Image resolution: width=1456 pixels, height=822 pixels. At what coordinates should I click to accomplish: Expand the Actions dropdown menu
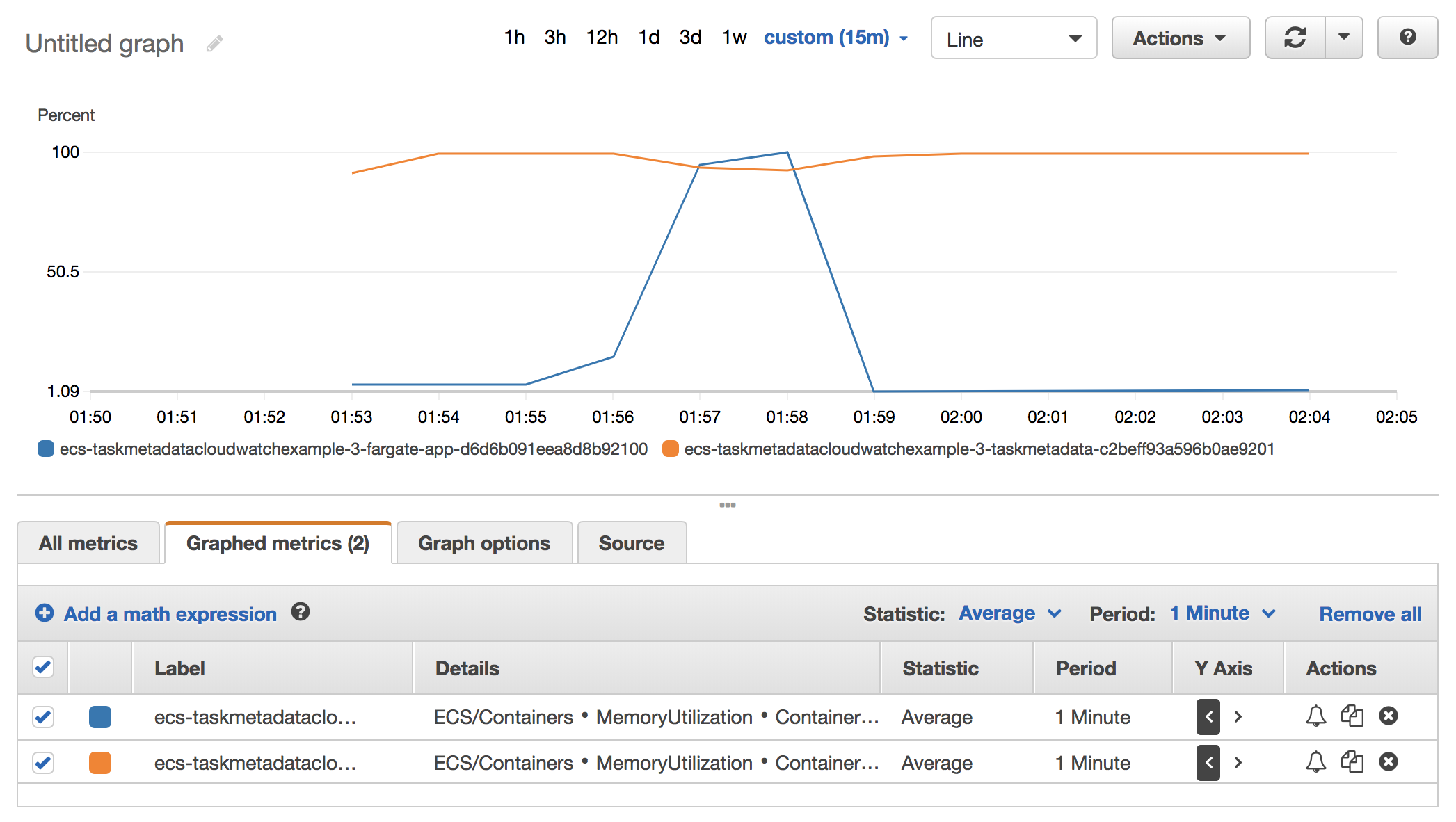coord(1180,38)
